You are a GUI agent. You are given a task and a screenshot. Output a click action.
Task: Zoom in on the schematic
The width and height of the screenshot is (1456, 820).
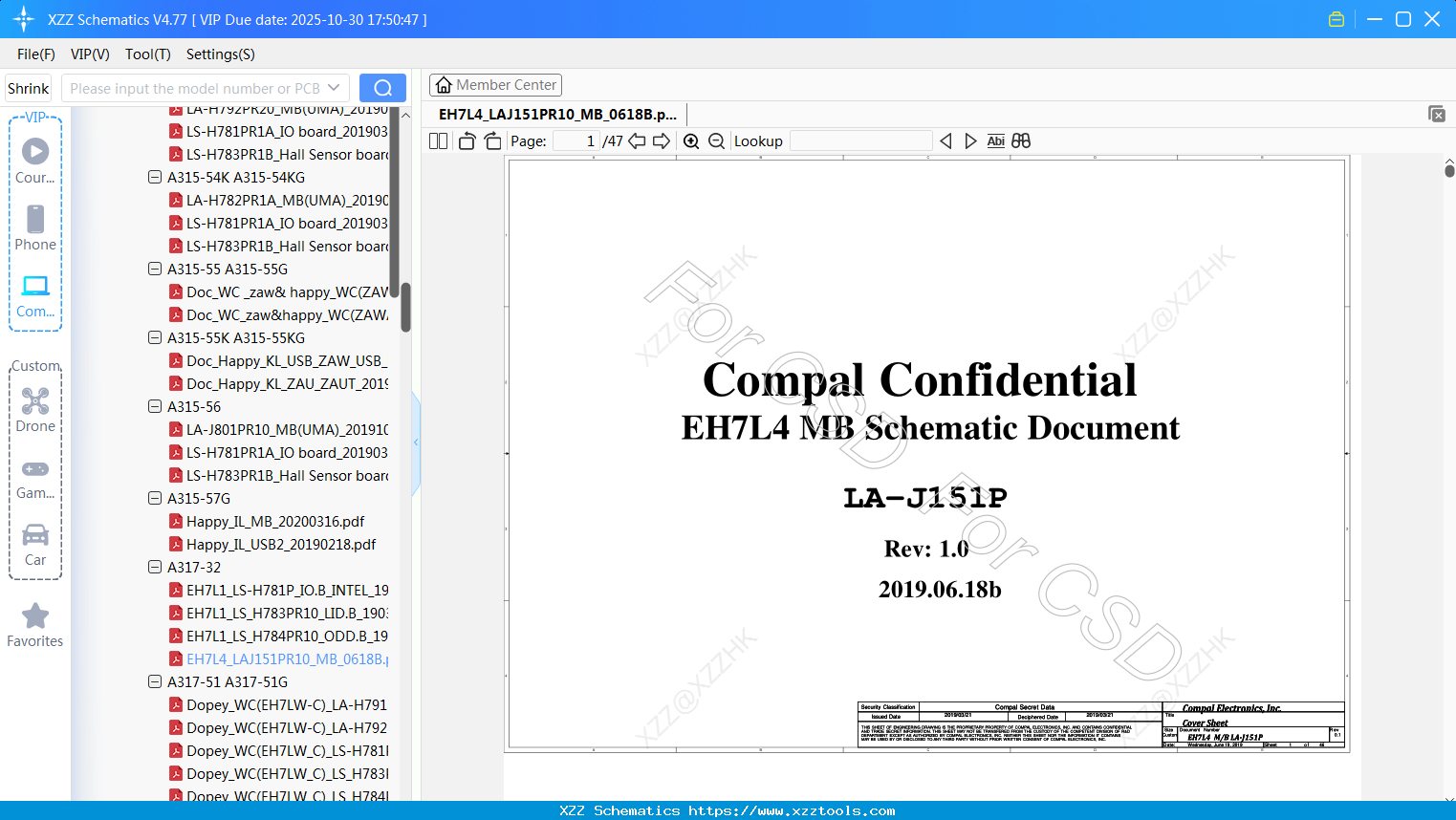(x=691, y=141)
